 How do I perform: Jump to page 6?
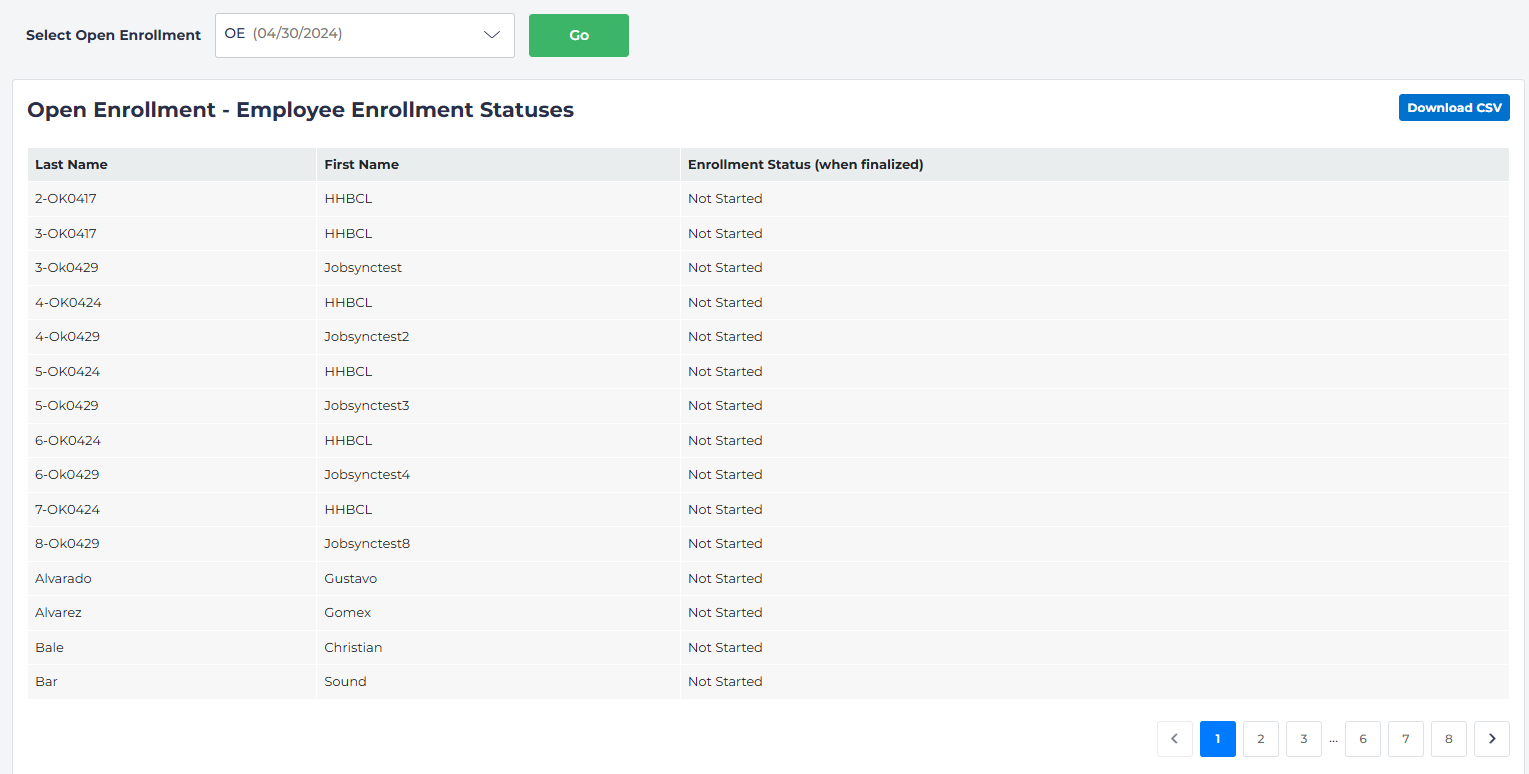[1362, 738]
